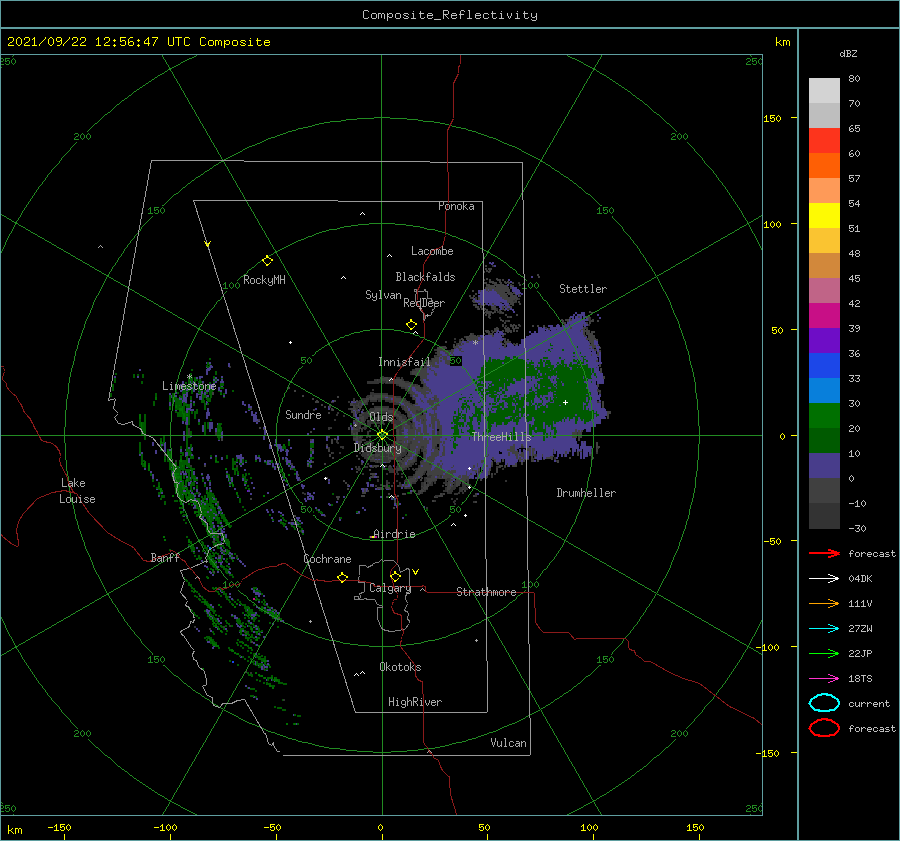Click the Drumheller town label
The height and width of the screenshot is (841, 900).
(586, 493)
